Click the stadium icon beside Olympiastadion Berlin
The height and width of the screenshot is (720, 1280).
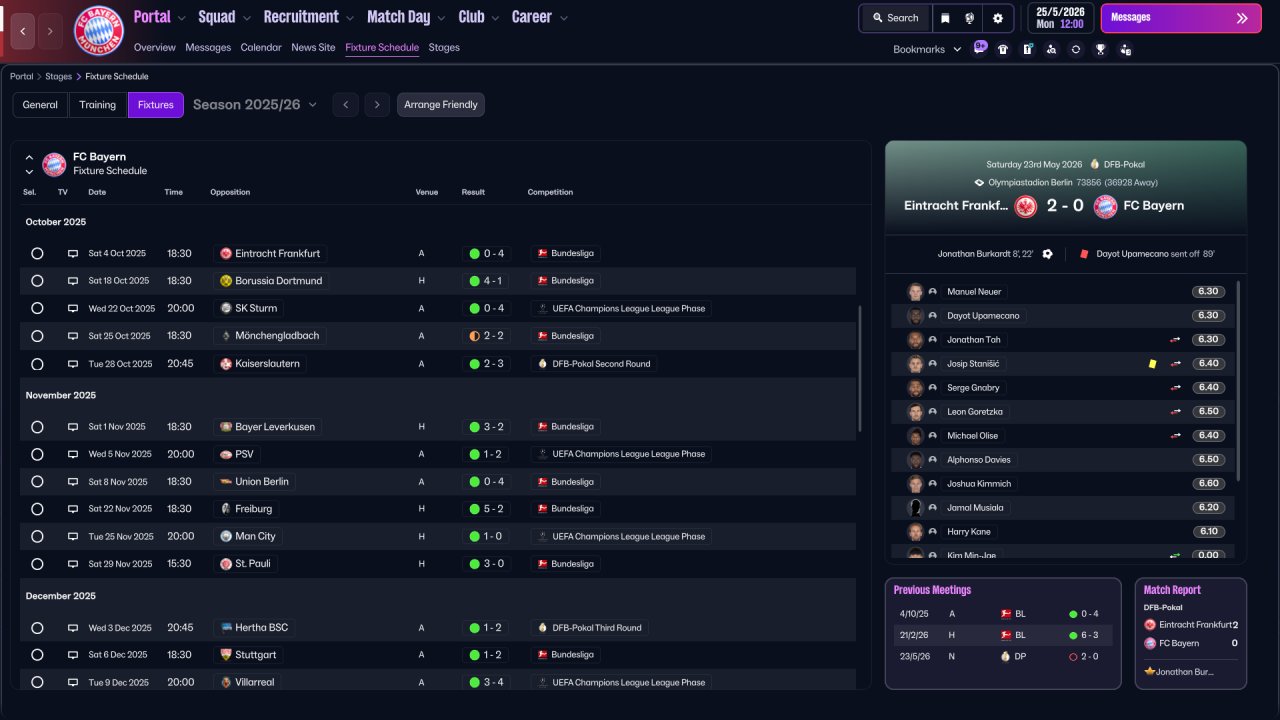click(979, 183)
